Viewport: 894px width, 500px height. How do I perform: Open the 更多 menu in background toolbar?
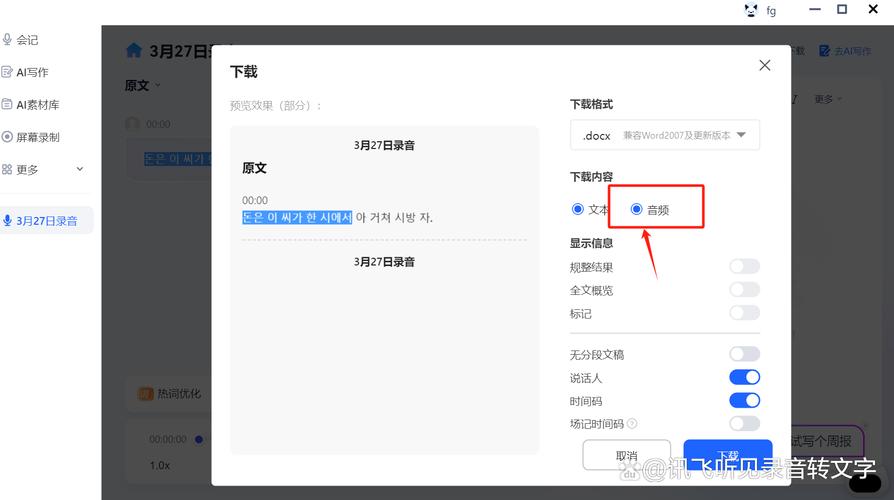828,99
